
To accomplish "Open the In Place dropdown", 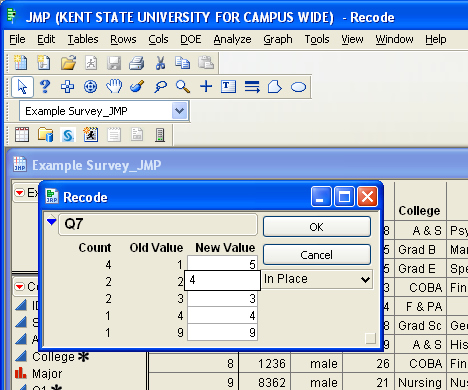I will [x=317, y=279].
